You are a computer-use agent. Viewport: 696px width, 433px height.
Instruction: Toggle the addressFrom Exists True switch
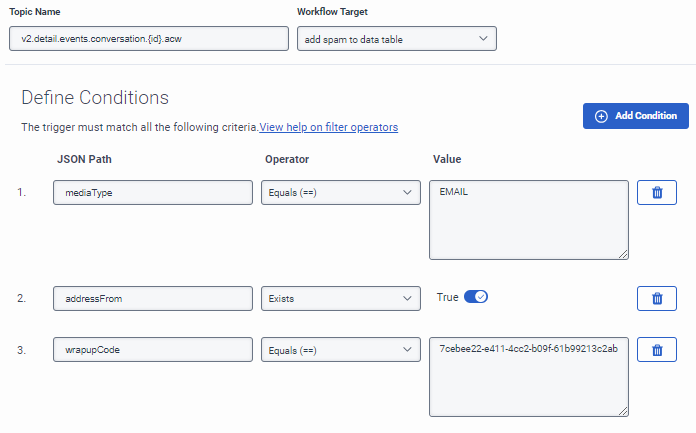(475, 297)
